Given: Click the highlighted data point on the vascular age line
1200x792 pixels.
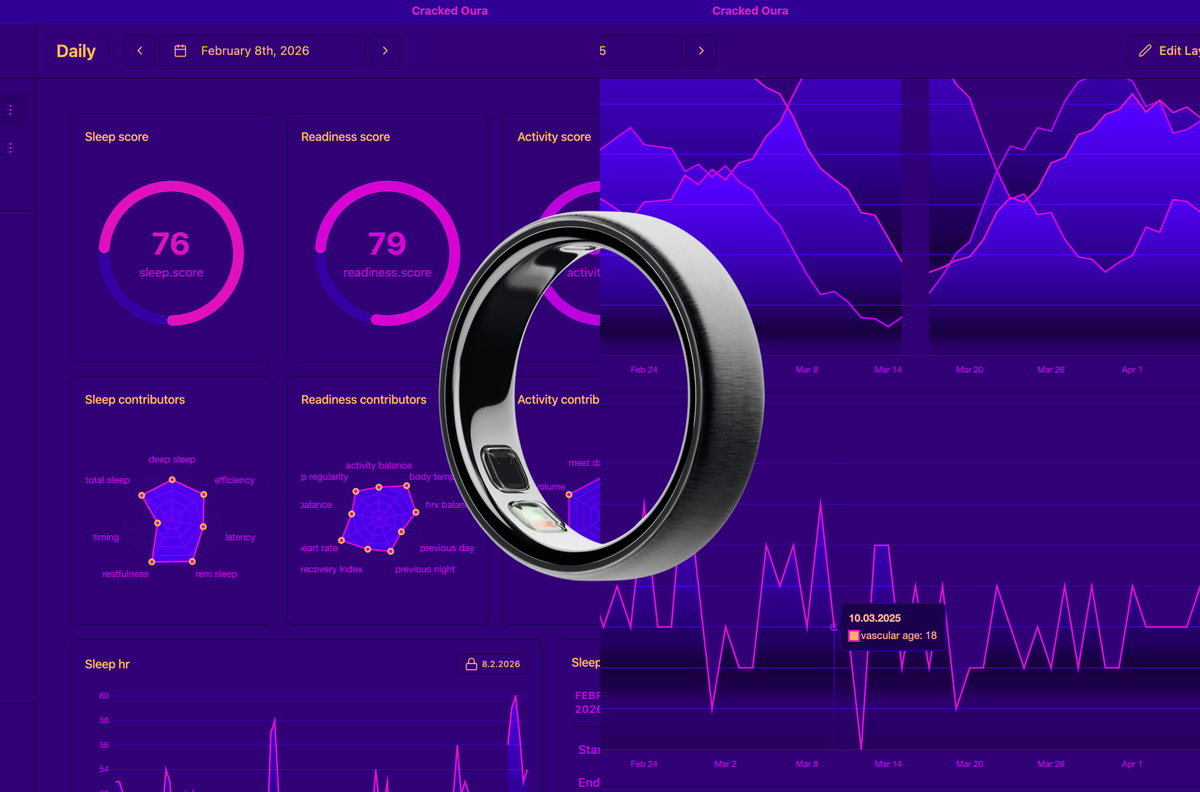Looking at the screenshot, I should [x=834, y=628].
